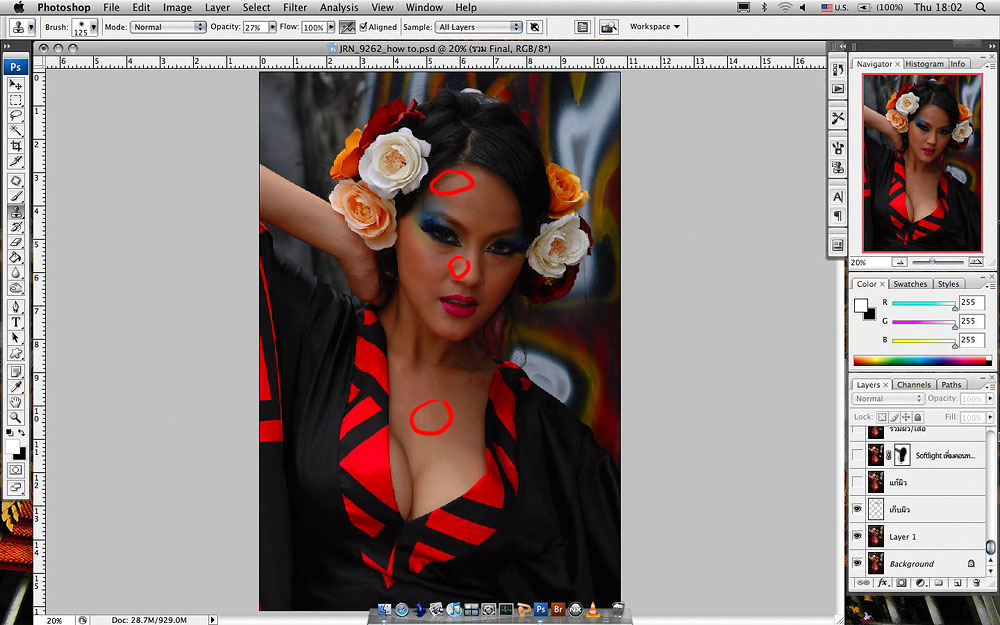This screenshot has height=625, width=1000.
Task: Click the Navigator zoom in button
Action: coord(975,262)
